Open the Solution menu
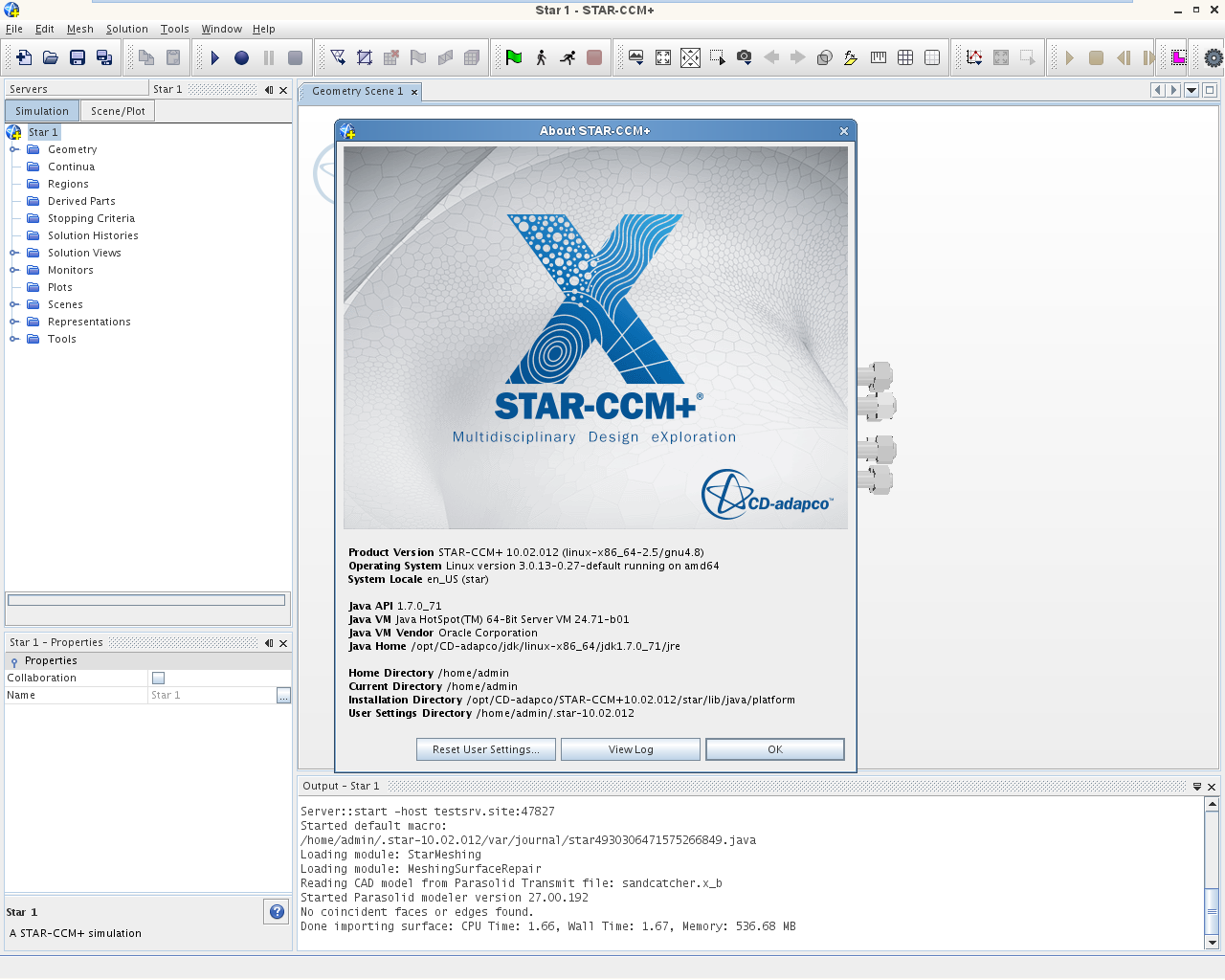The height and width of the screenshot is (980, 1225). 127,29
